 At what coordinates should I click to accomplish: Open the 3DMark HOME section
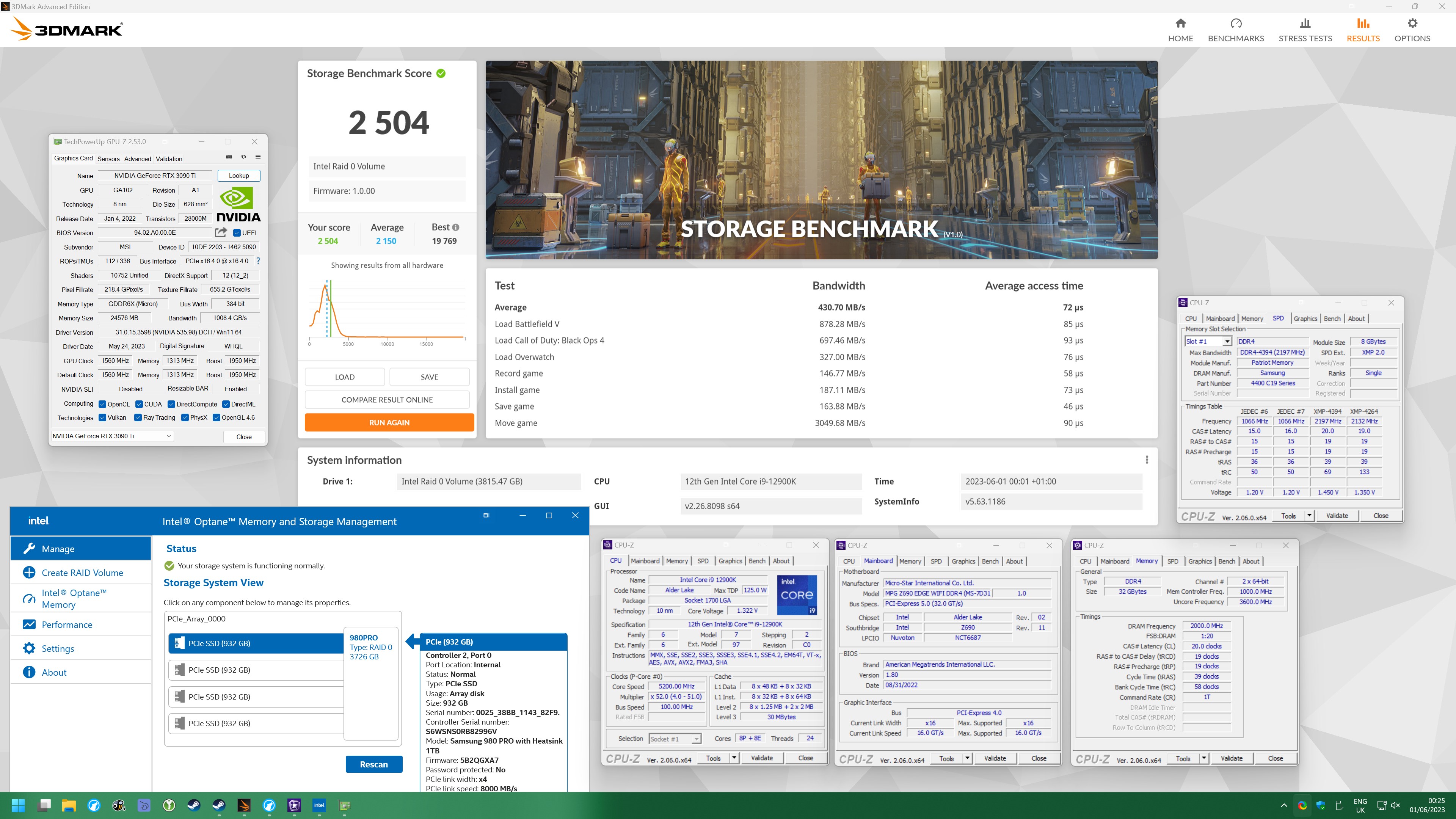pos(1180,30)
